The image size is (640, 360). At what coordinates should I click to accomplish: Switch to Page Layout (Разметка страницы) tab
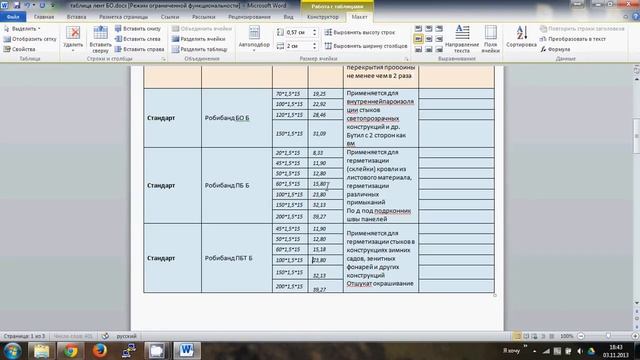pyautogui.click(x=123, y=17)
